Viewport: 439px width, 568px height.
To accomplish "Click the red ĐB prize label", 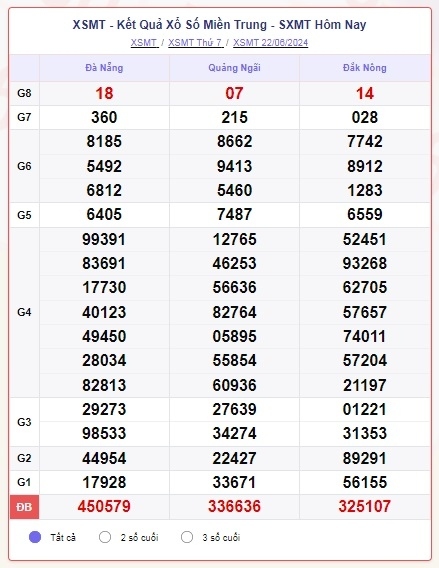I will (24, 507).
